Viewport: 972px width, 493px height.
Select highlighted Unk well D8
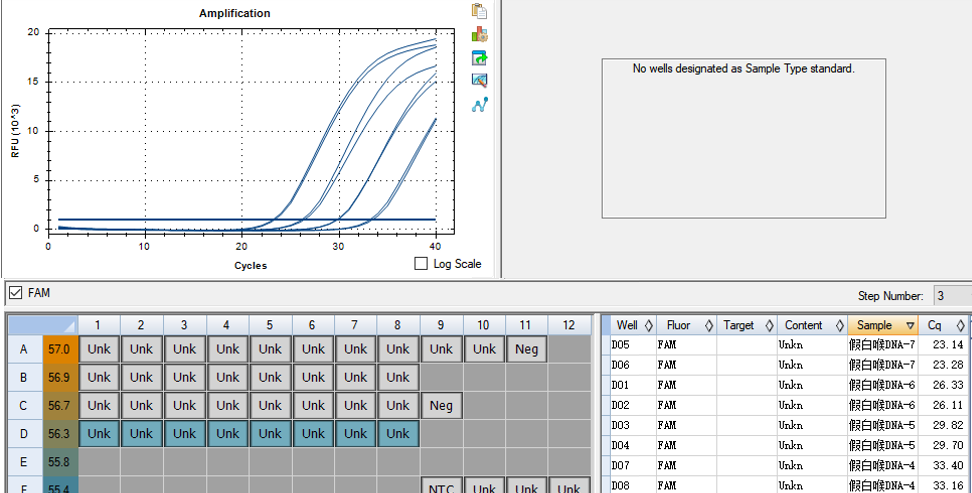(398, 433)
